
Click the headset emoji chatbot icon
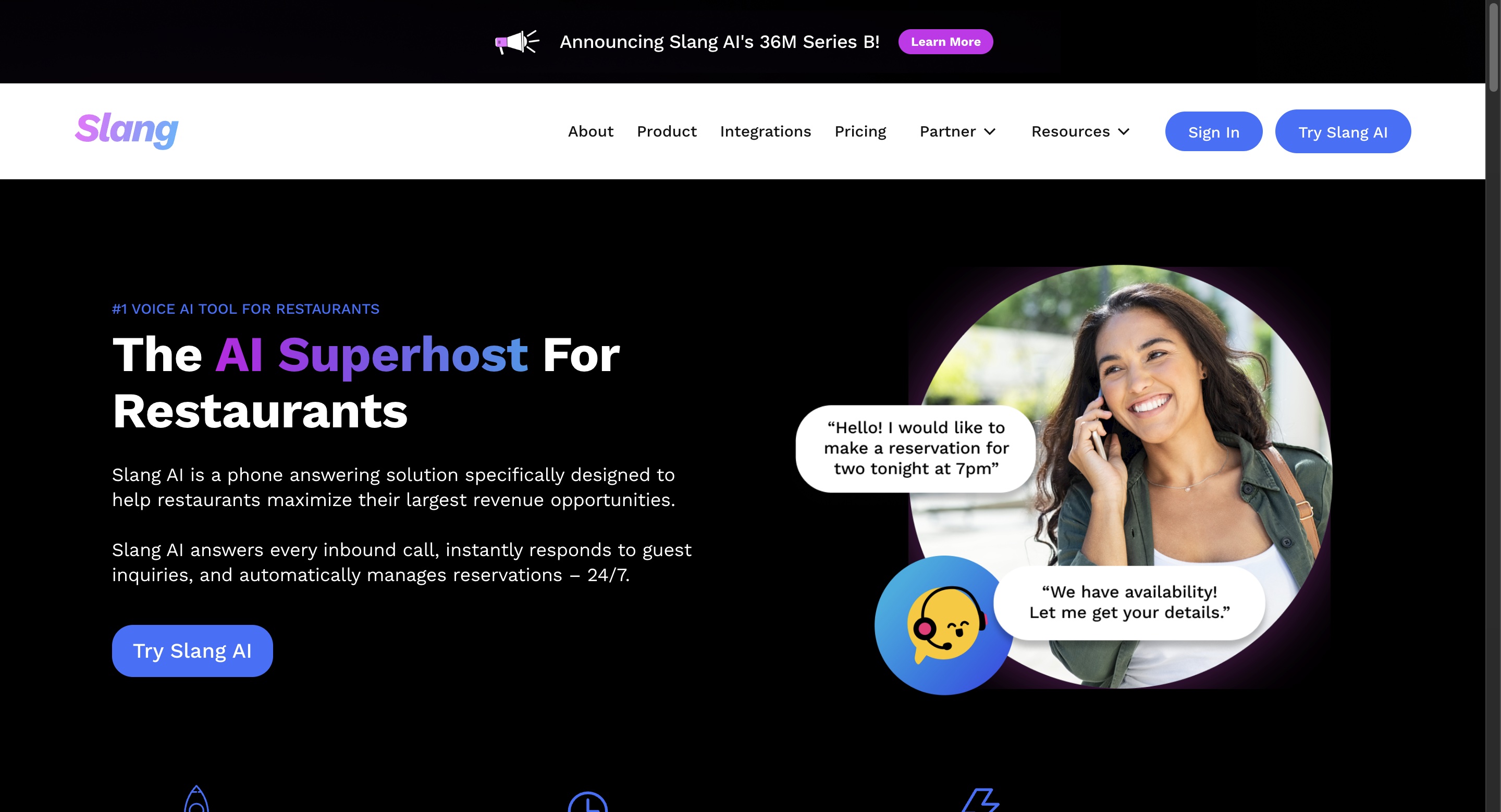944,625
